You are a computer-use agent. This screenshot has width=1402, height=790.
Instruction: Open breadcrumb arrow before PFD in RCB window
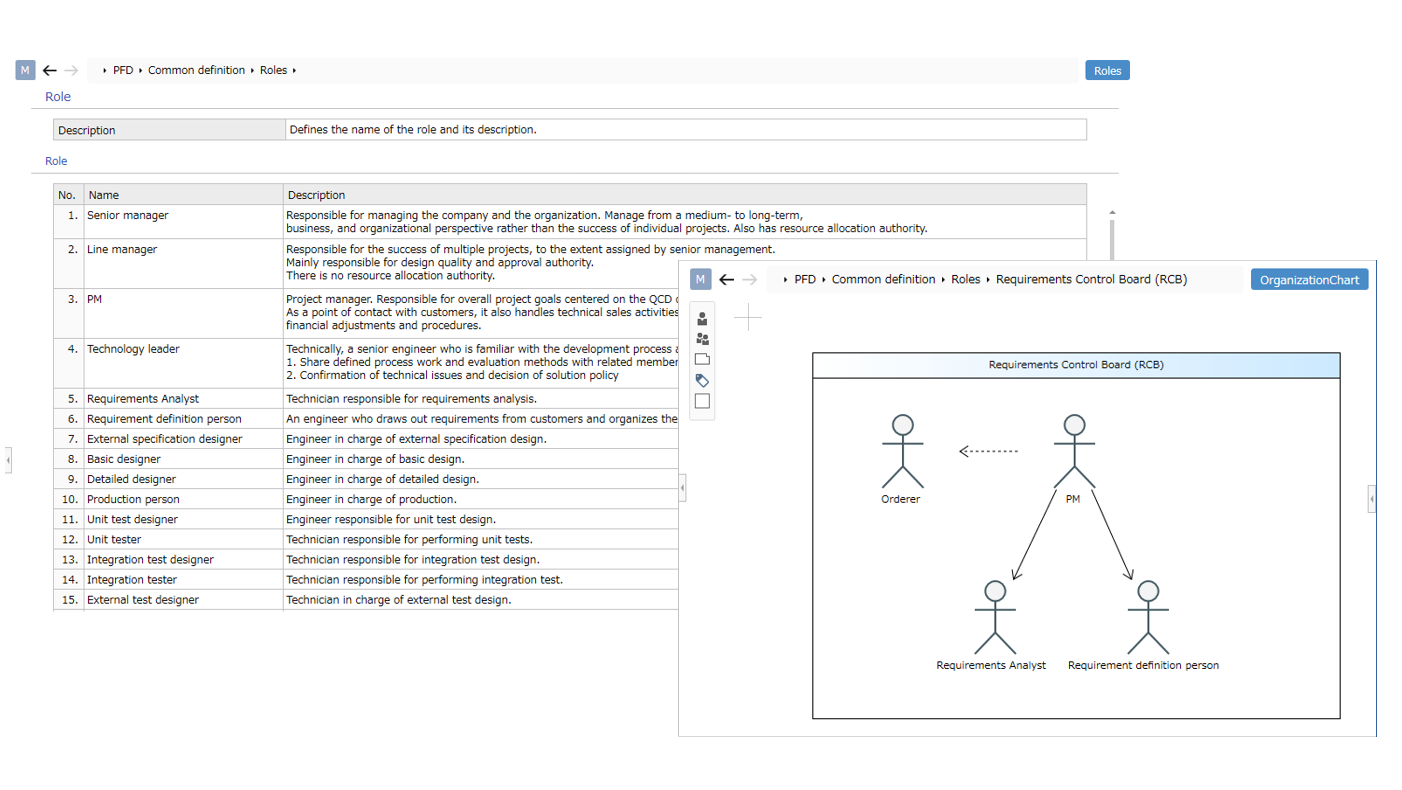pyautogui.click(x=786, y=280)
